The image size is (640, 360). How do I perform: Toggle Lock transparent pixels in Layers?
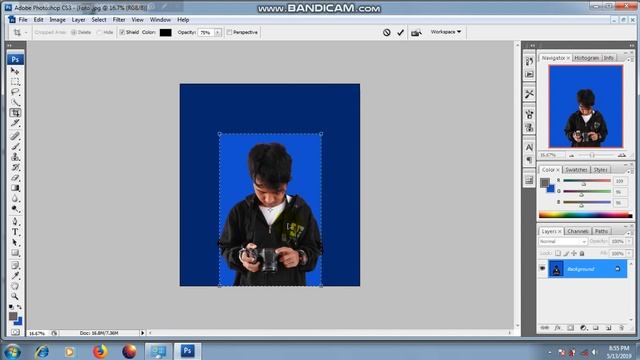click(x=558, y=253)
